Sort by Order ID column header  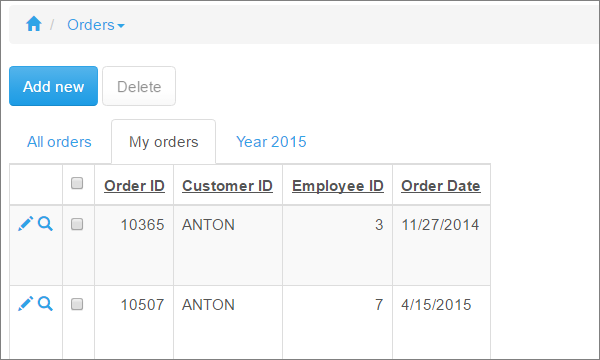click(x=134, y=186)
